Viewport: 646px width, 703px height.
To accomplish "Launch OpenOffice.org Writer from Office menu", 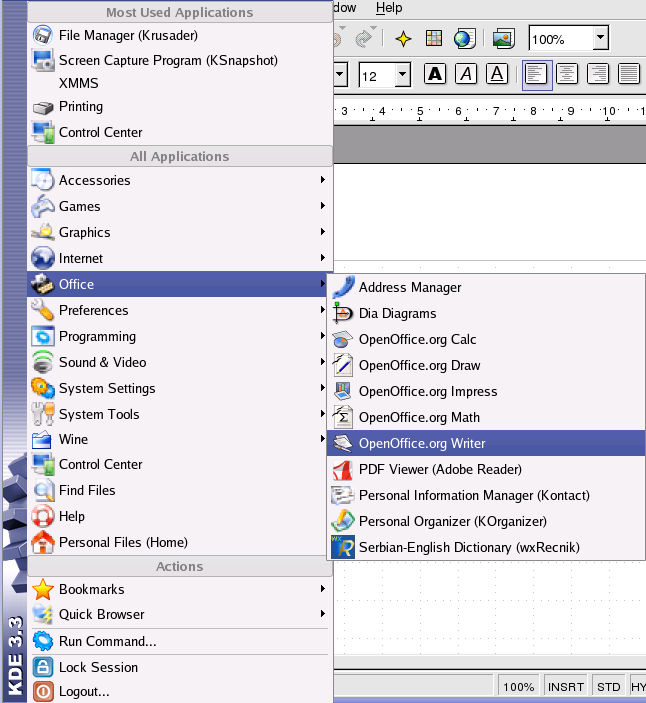I will (421, 443).
